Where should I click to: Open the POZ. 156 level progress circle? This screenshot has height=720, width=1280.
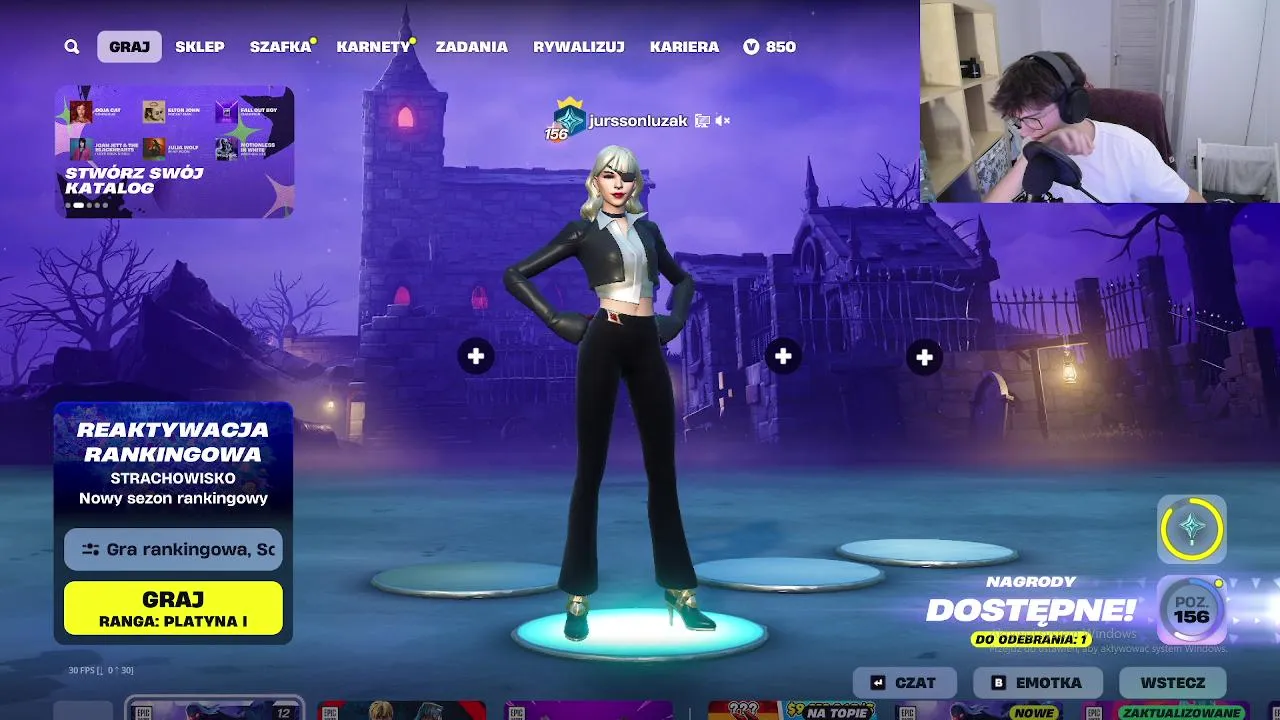coord(1192,608)
